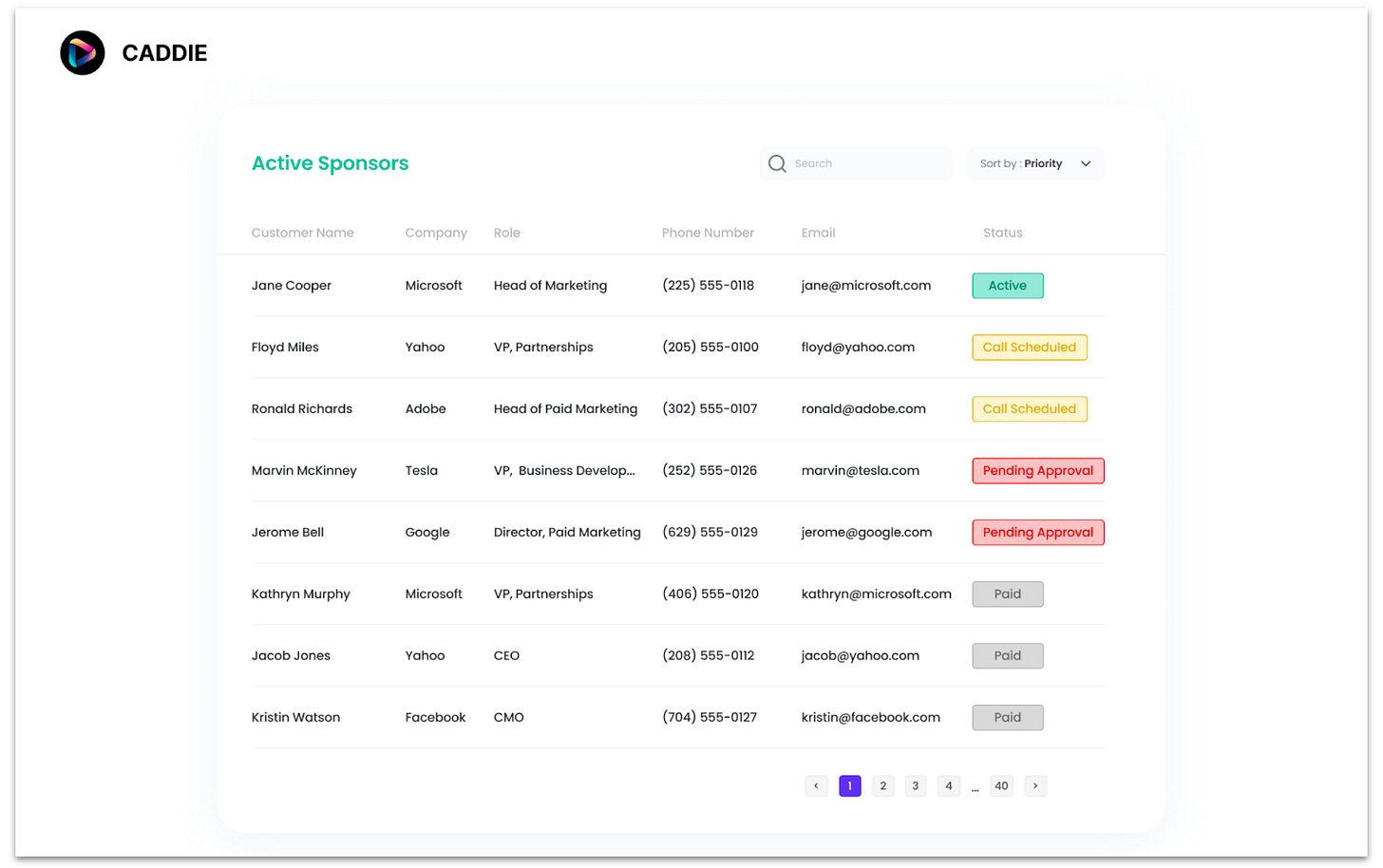Click the Phone Number column header
This screenshot has width=1383, height=868.
(x=708, y=233)
